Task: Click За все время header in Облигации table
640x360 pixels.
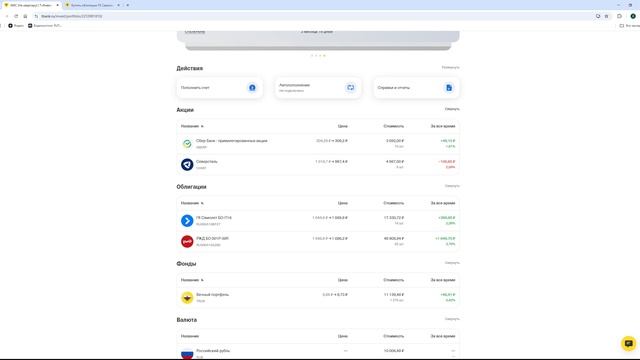Action: (x=442, y=203)
